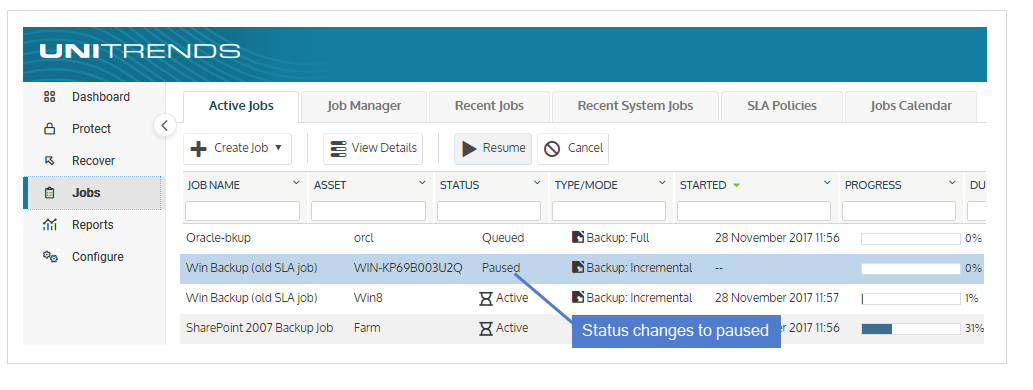Open STARTED column menu arrow

click(827, 183)
